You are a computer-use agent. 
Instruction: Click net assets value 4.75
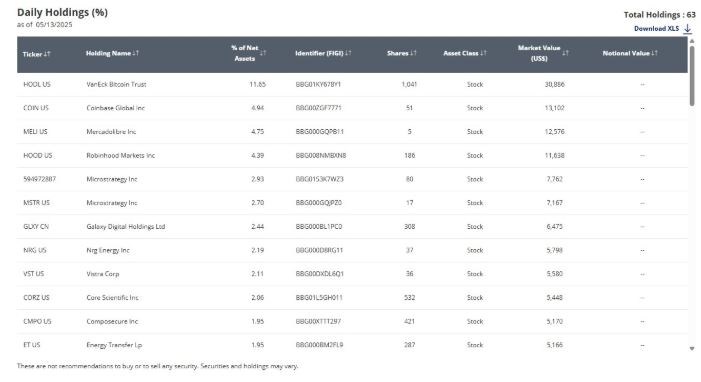point(258,132)
